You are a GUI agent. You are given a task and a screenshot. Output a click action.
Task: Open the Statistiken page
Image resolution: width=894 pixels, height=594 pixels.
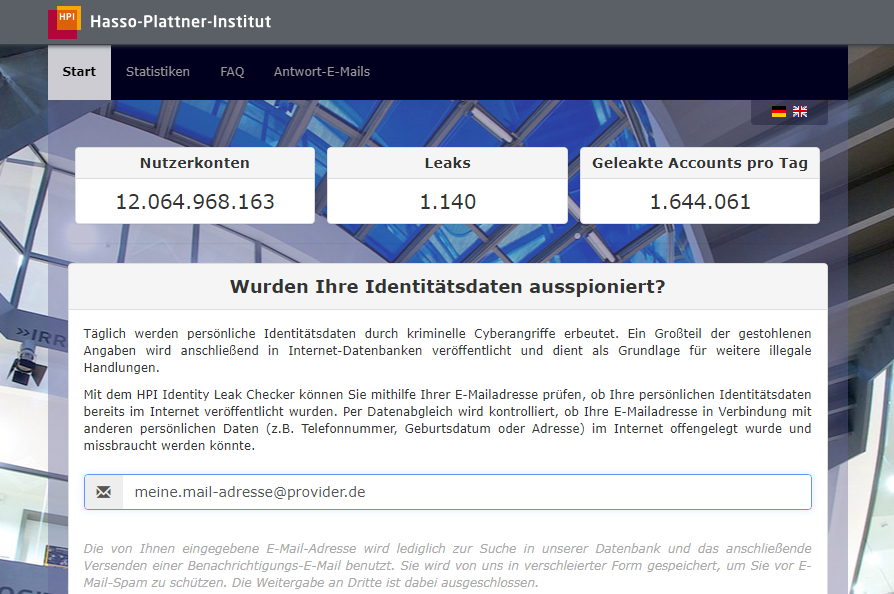(157, 72)
